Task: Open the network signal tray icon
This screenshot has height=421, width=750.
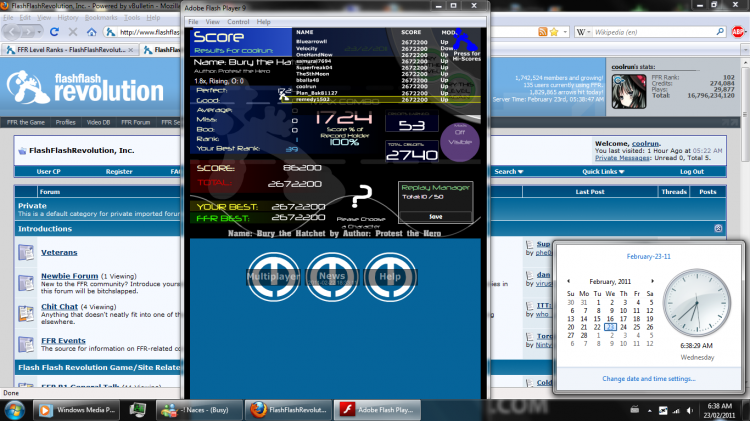Action: click(676, 410)
